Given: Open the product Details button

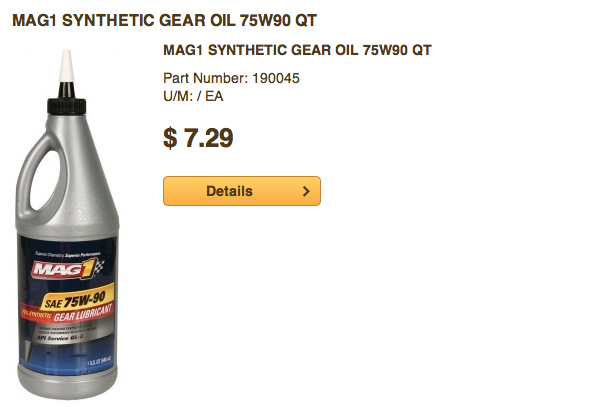Looking at the screenshot, I should click(242, 191).
